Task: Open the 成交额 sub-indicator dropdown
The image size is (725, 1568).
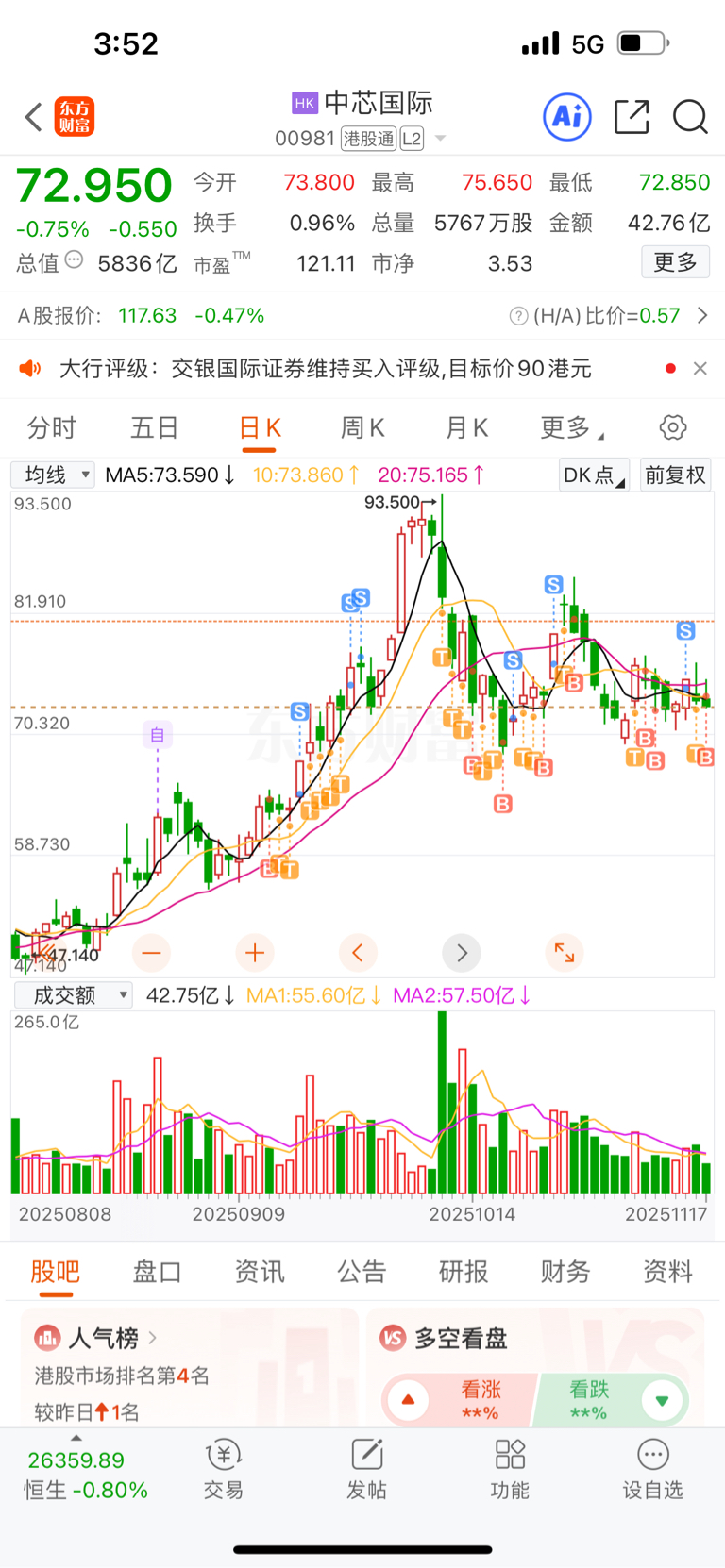Action: click(74, 995)
